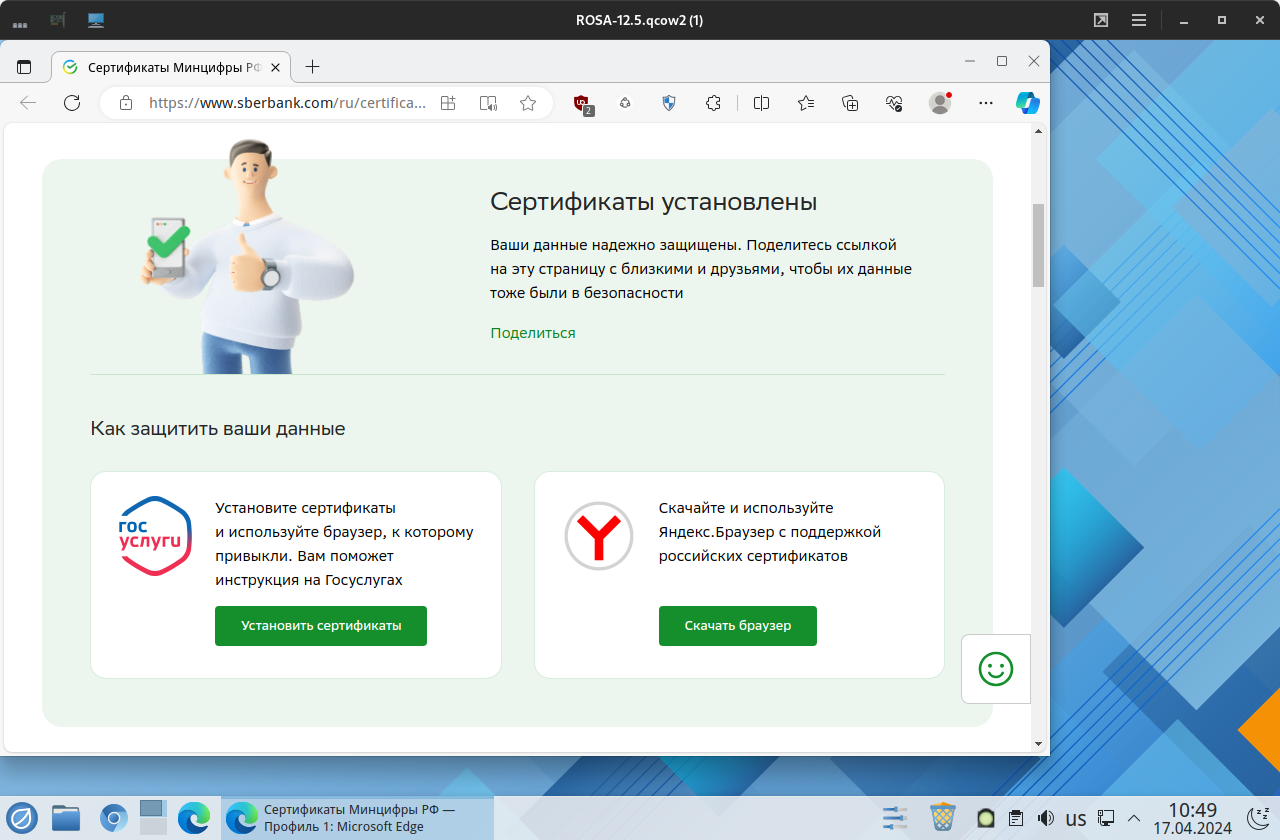This screenshot has width=1280, height=840.
Task: Open the Edge tab actions menu icon
Action: point(24,67)
